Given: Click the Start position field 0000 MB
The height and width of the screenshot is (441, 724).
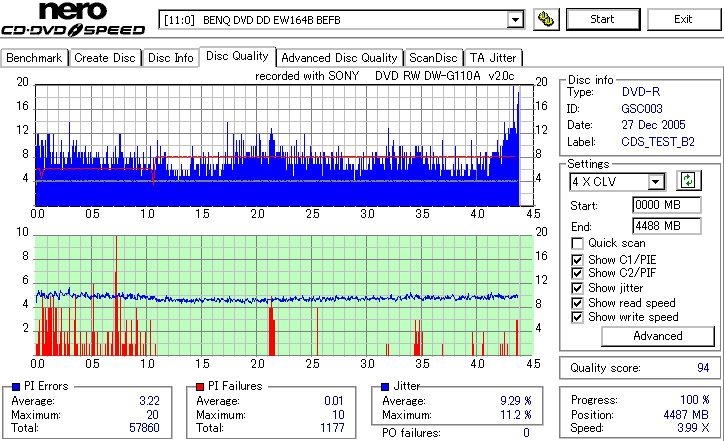Looking at the screenshot, I should click(x=666, y=205).
